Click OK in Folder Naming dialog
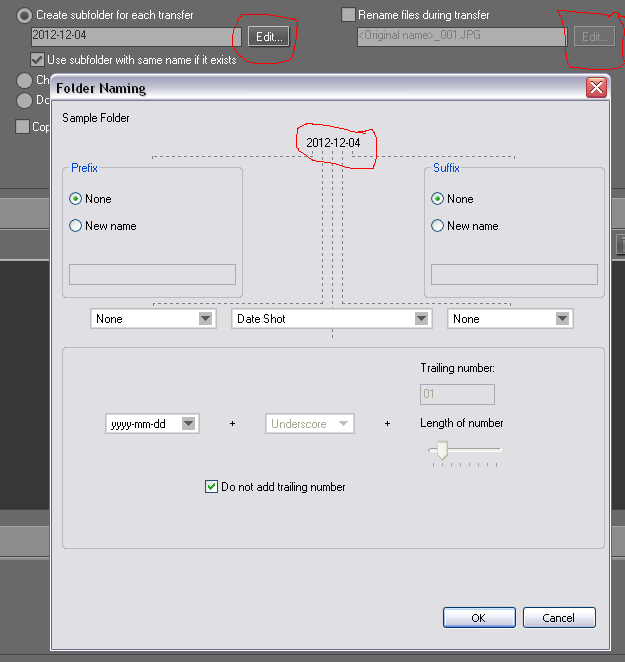This screenshot has height=662, width=625. (x=479, y=618)
